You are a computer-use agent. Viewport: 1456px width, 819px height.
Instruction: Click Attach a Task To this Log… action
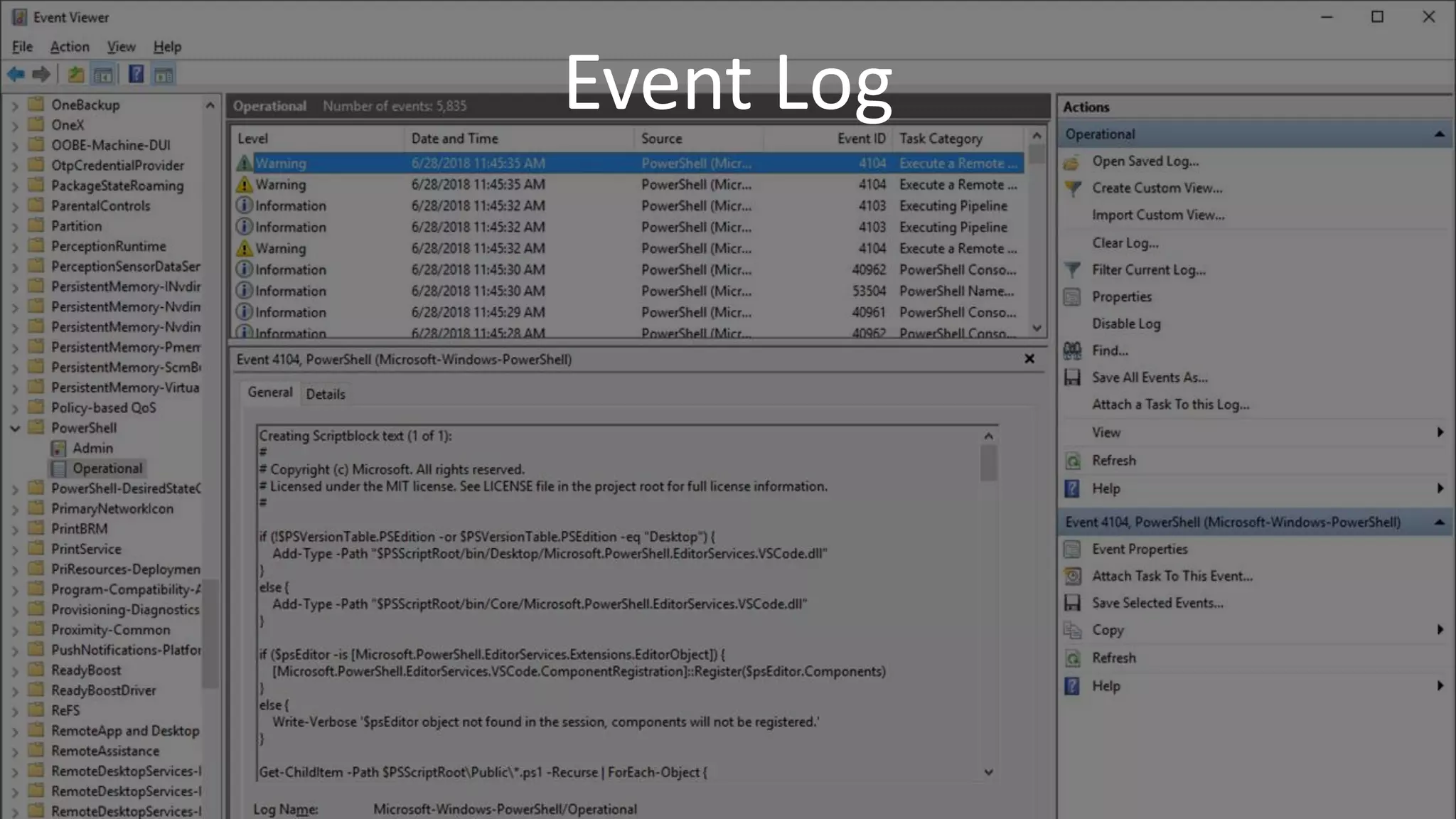(x=1170, y=405)
